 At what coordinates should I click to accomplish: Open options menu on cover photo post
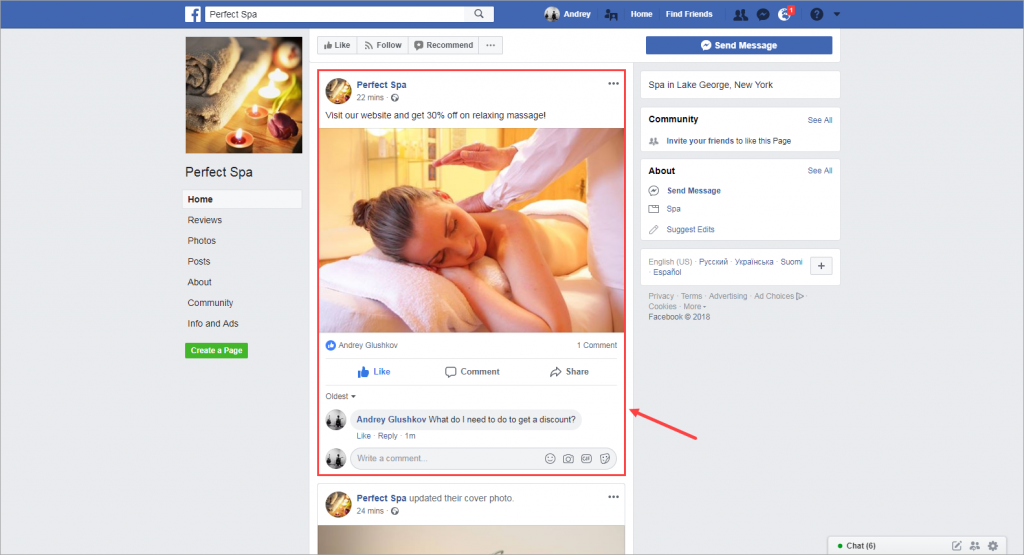(x=613, y=497)
